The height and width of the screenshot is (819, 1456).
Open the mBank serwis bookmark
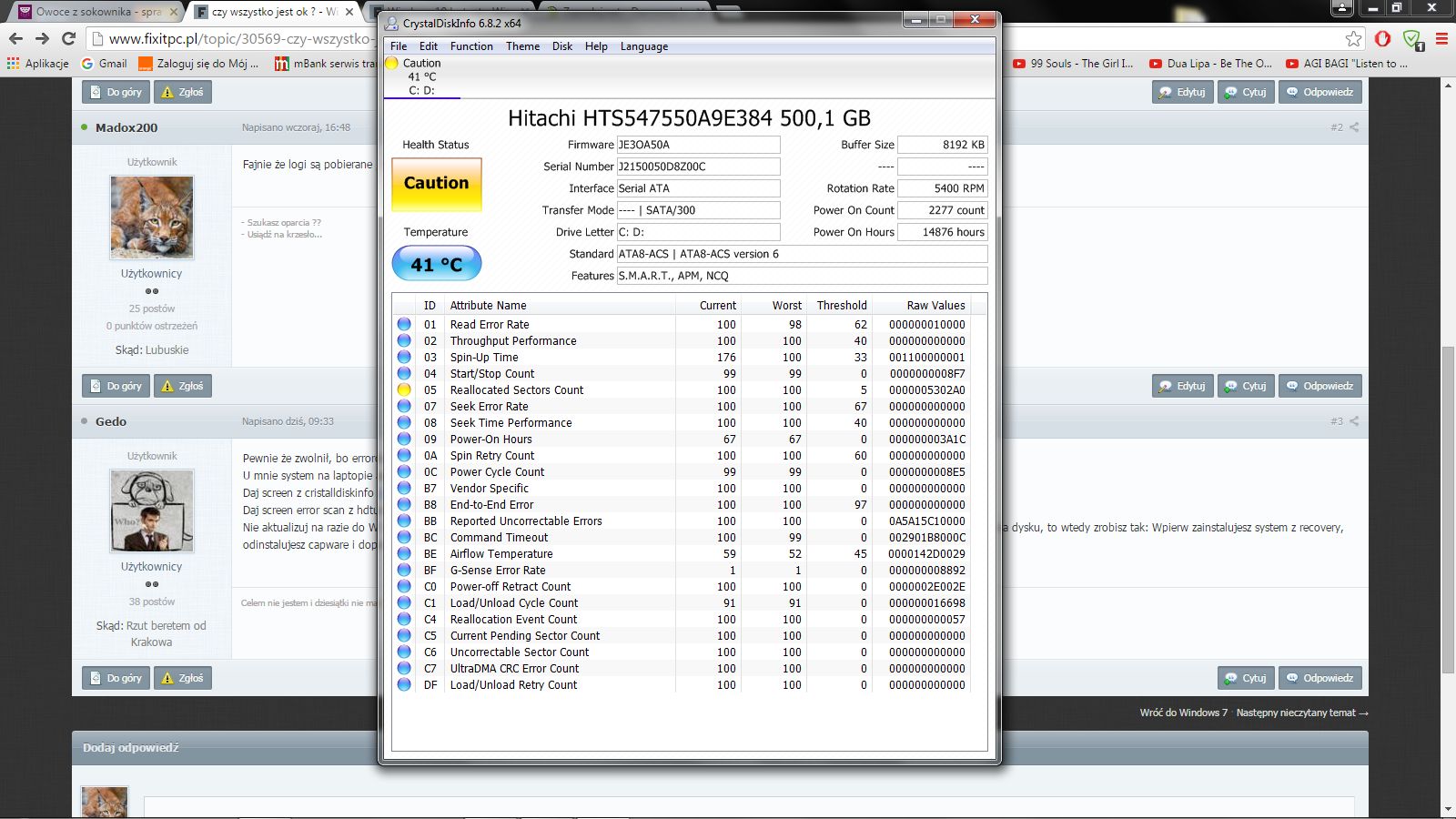coord(326,64)
